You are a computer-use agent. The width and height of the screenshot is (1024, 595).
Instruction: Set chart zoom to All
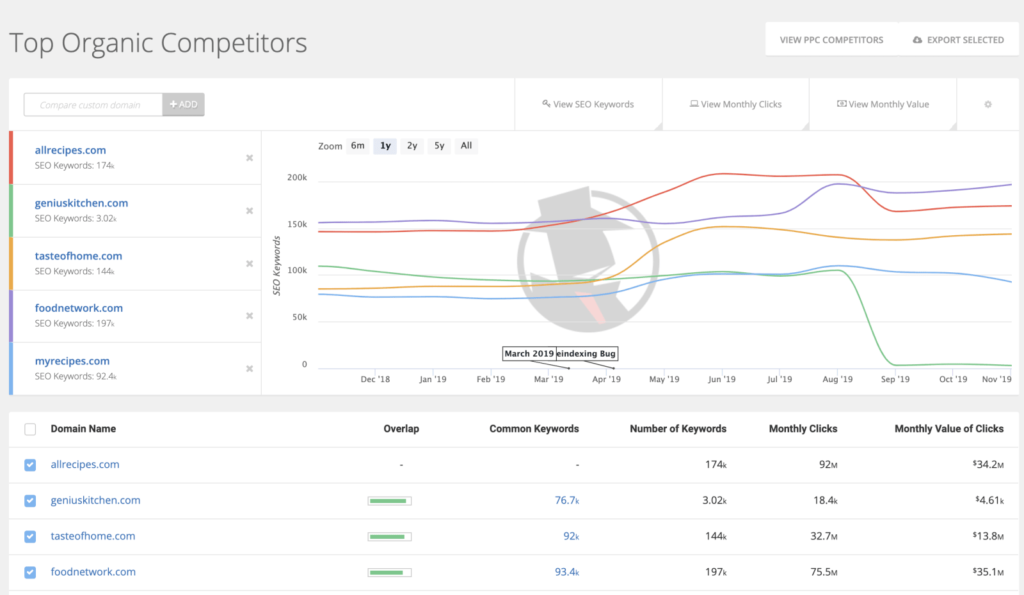coord(466,146)
